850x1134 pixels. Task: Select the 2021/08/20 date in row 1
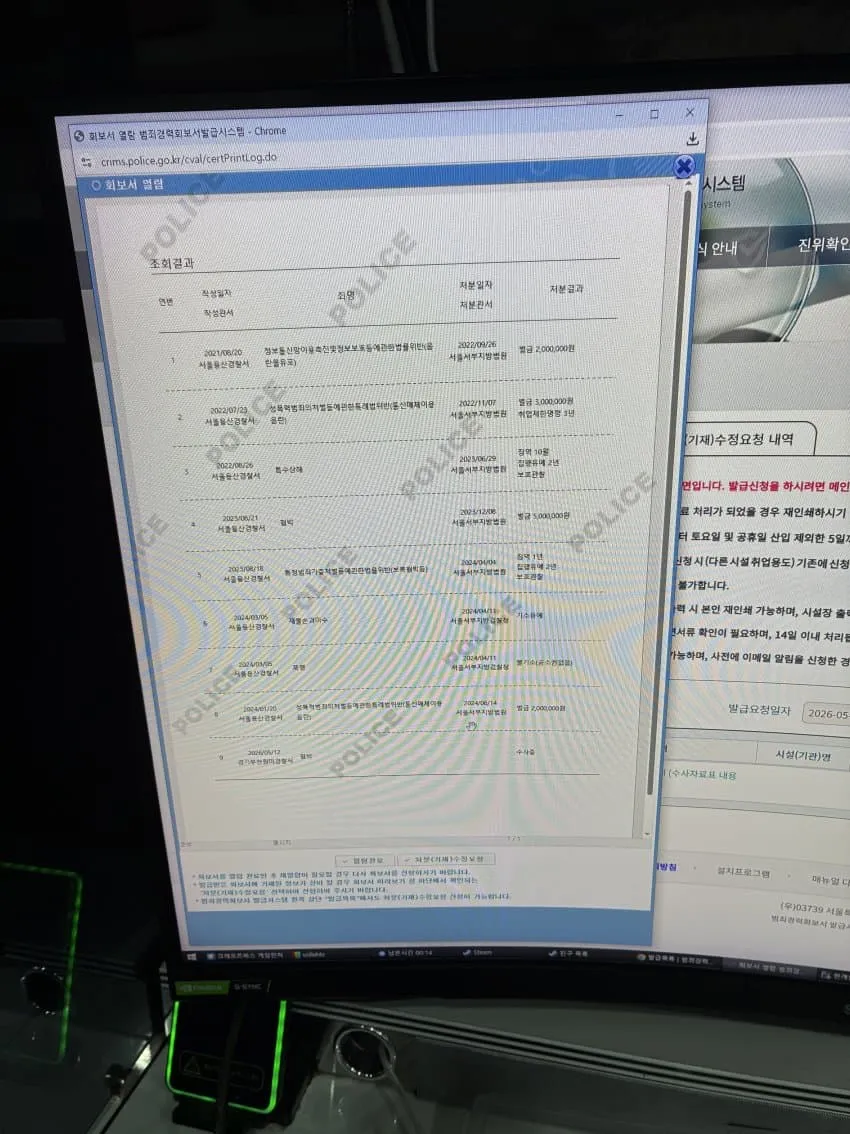coord(223,354)
